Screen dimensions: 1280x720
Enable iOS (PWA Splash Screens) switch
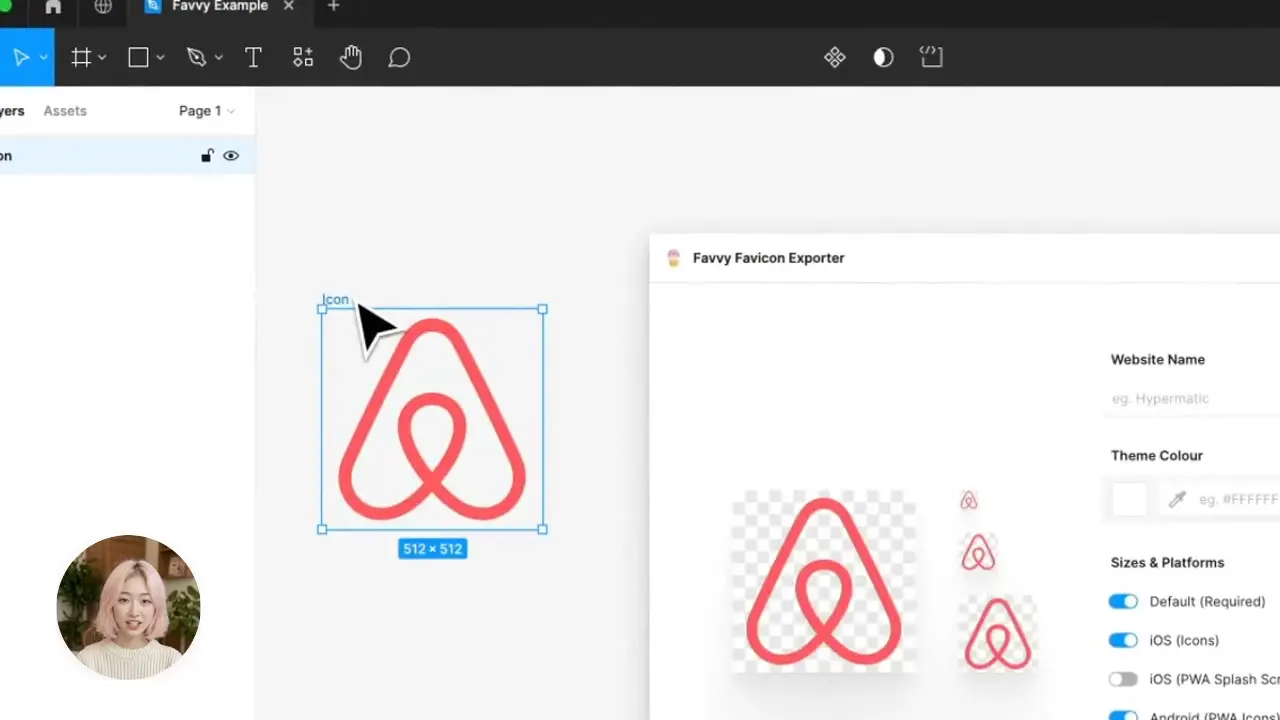click(x=1123, y=679)
